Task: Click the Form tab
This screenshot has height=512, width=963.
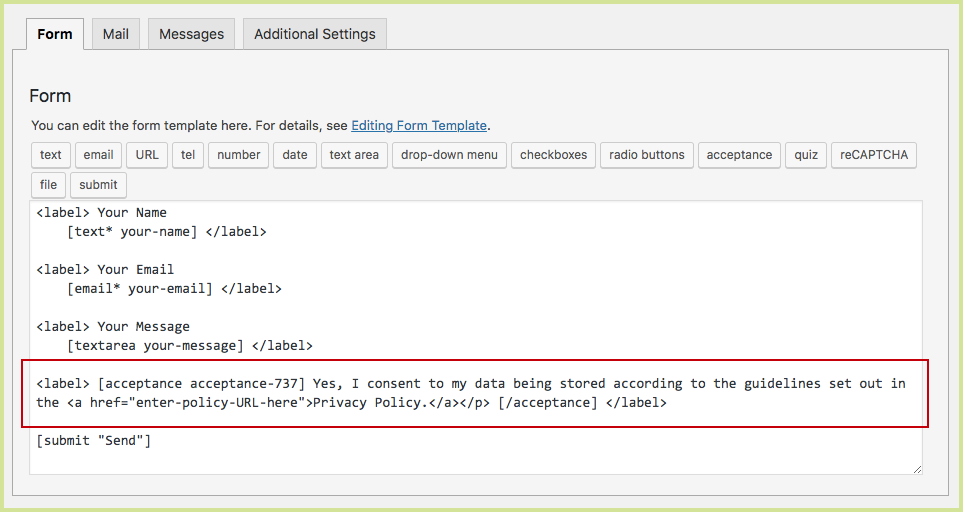Action: pos(55,34)
